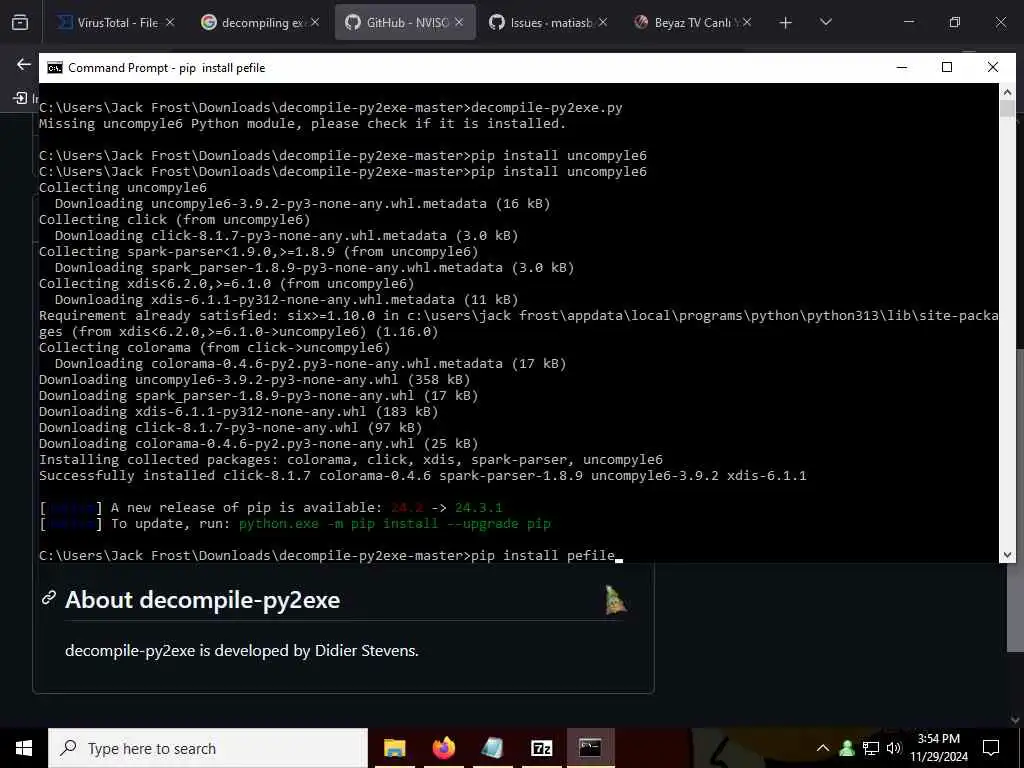
Task: Maximize the Command Prompt window
Action: point(947,67)
